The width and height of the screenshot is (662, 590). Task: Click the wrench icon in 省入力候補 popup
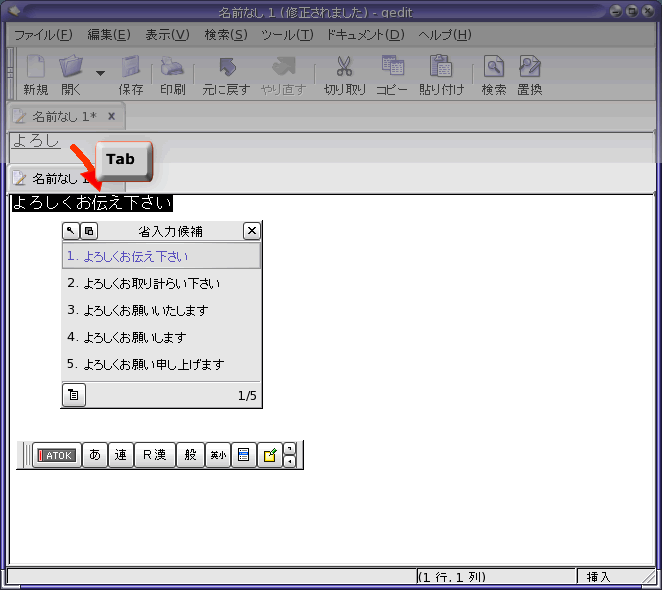pos(71,231)
